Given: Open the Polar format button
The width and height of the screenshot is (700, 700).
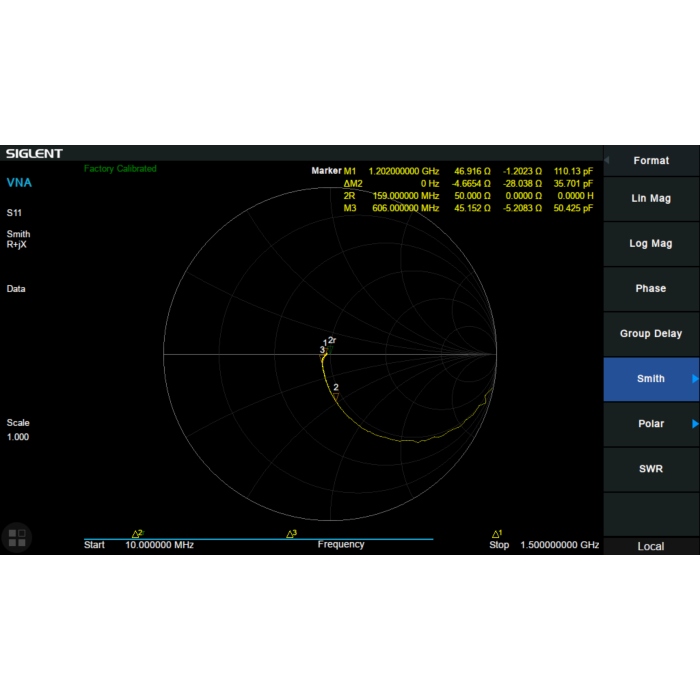Looking at the screenshot, I should pyautogui.click(x=651, y=424).
